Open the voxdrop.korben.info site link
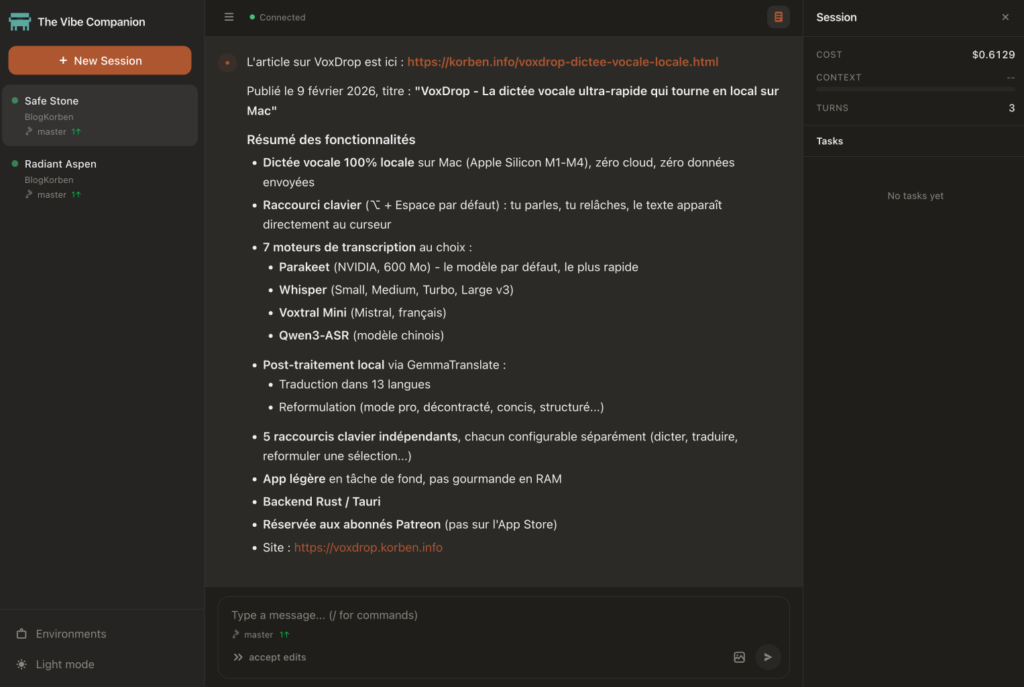The width and height of the screenshot is (1024, 687). 368,548
